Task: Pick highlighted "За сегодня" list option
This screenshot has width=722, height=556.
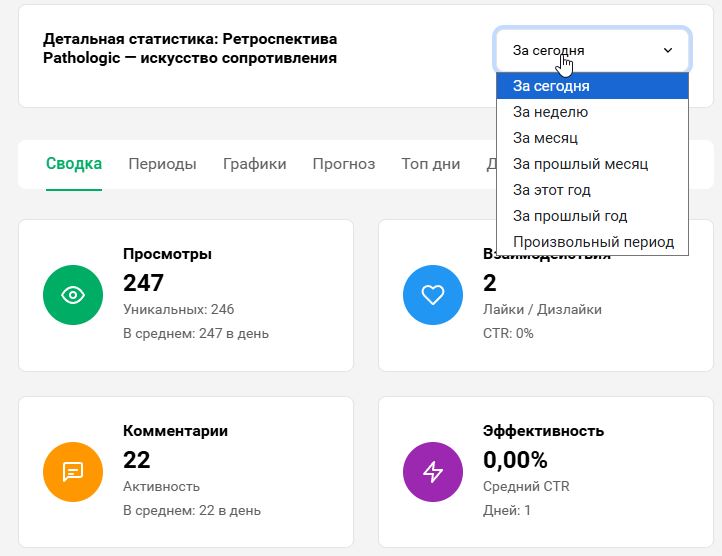Action: click(551, 86)
